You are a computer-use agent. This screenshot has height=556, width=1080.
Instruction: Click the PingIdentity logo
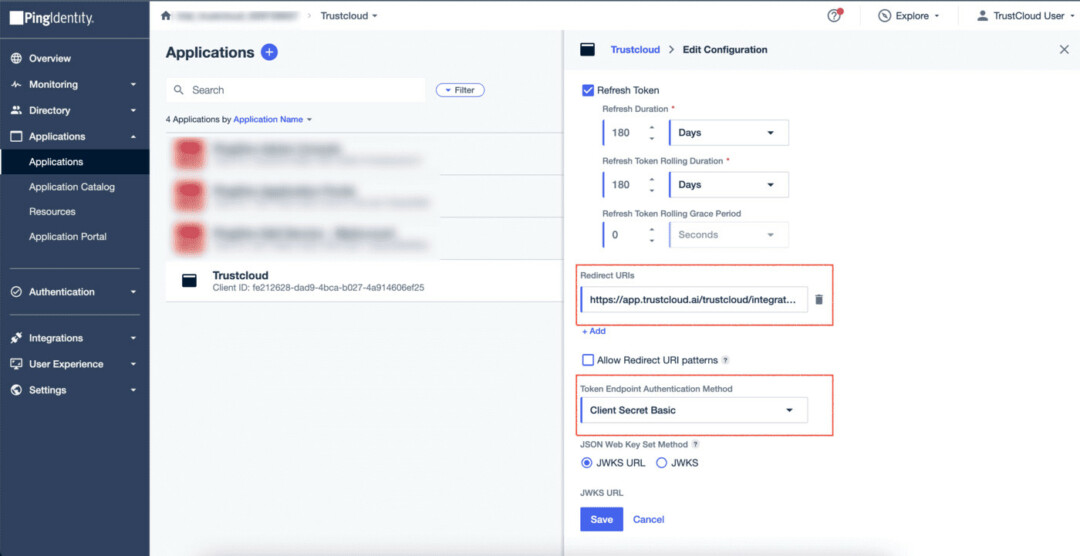click(52, 19)
